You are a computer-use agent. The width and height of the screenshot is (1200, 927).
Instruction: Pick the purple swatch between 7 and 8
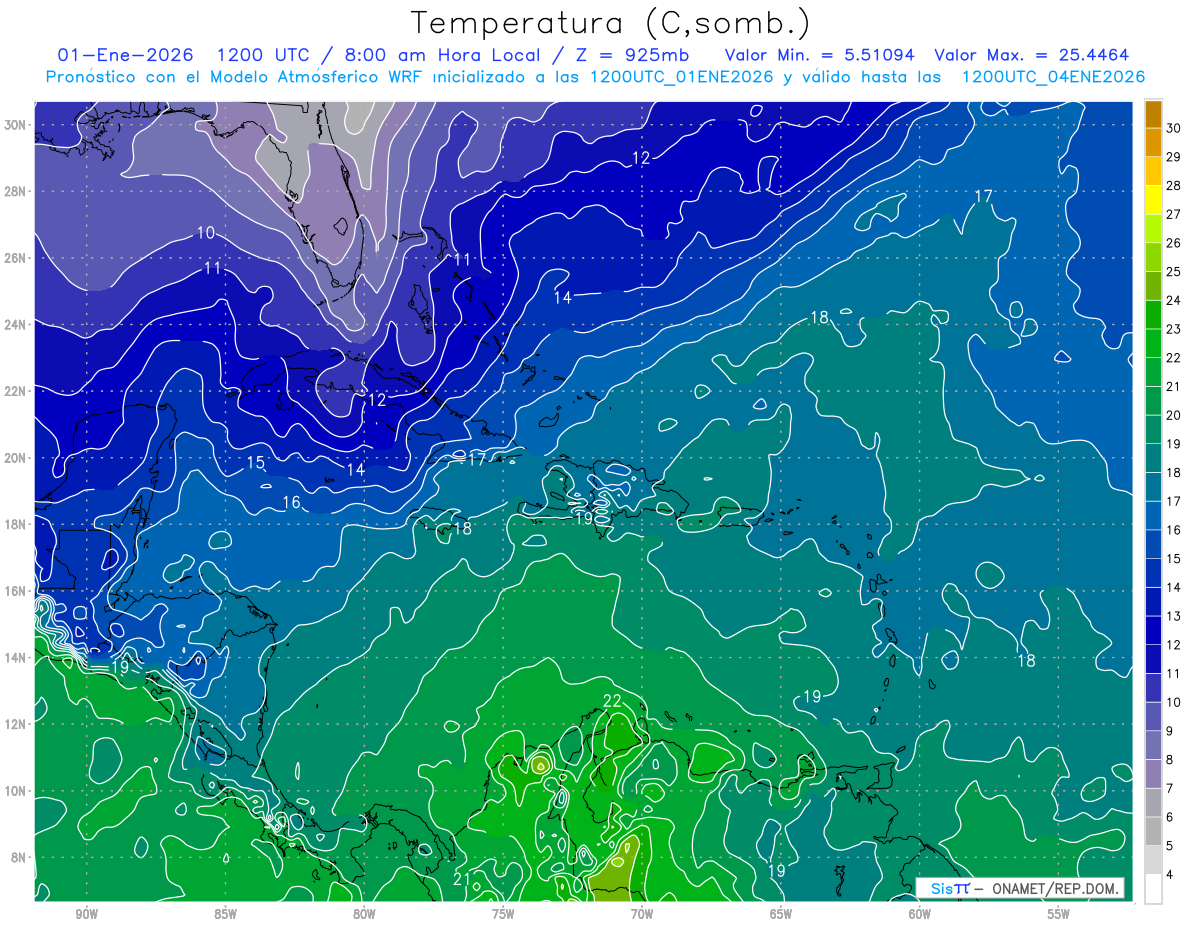[1153, 774]
